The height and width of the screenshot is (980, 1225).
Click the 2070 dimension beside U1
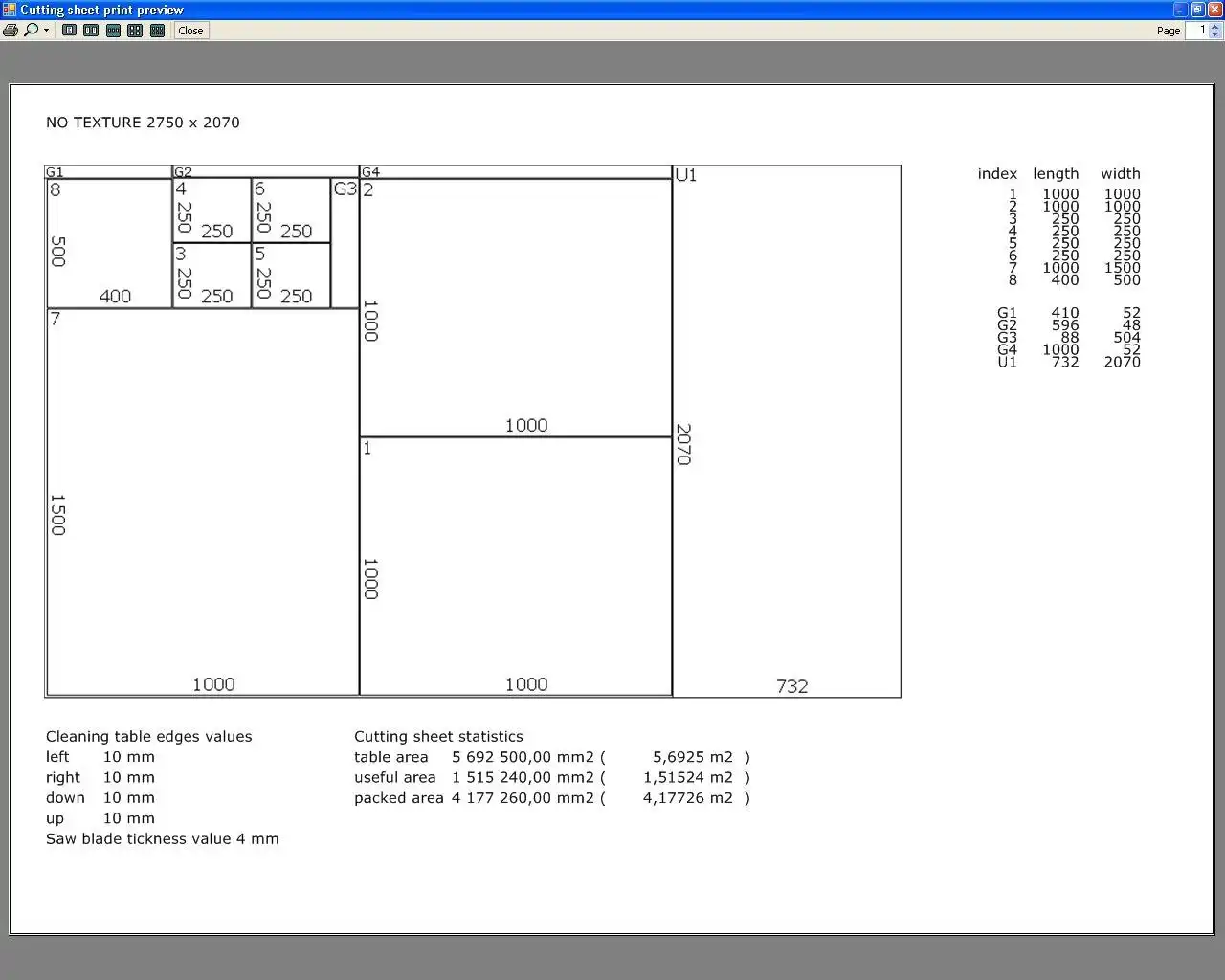click(x=683, y=444)
